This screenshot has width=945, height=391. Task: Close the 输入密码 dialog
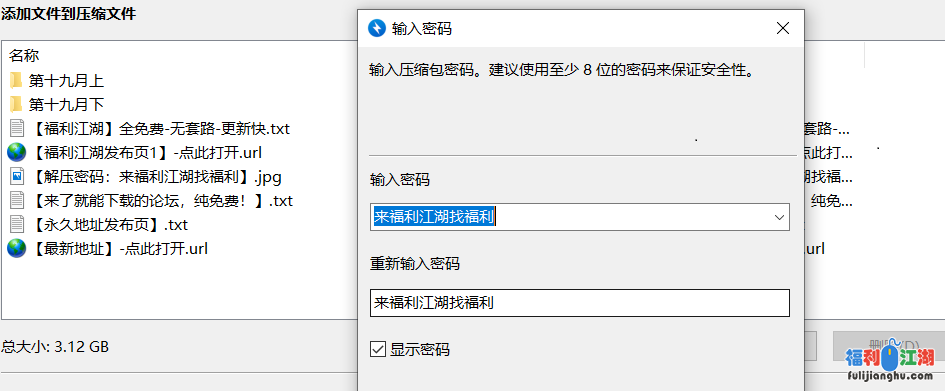[783, 28]
